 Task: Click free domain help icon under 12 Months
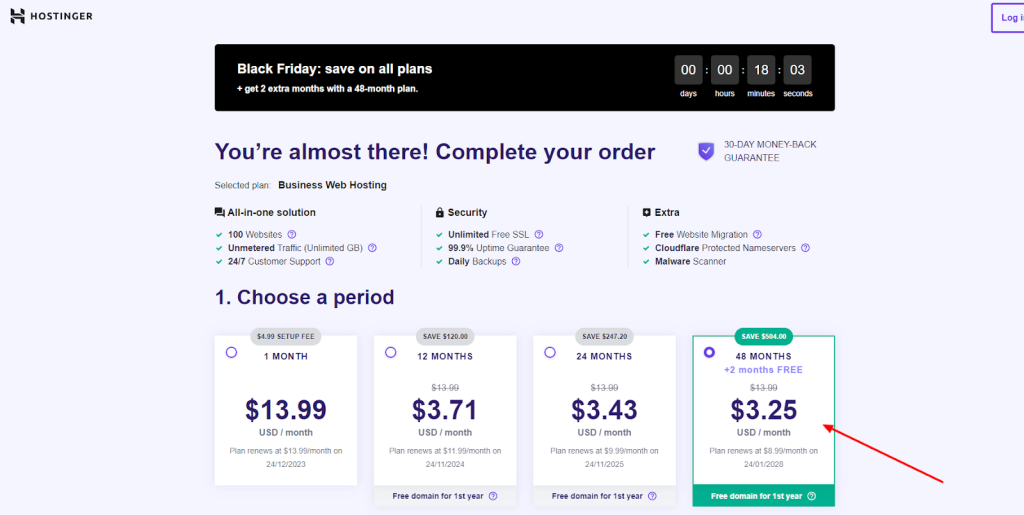click(x=493, y=496)
